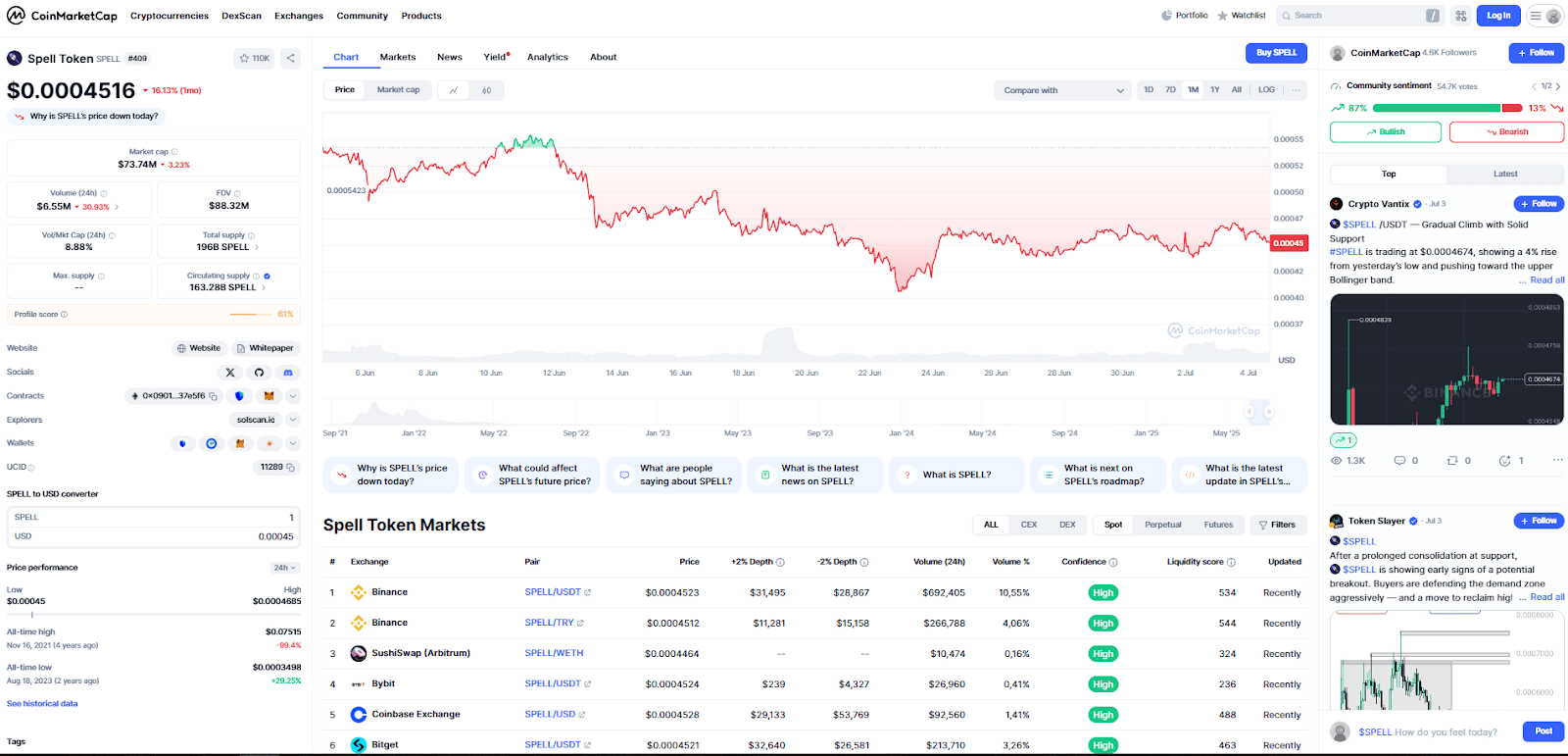This screenshot has width=1568, height=756.
Task: Open the chart more options ellipsis
Action: (1297, 90)
